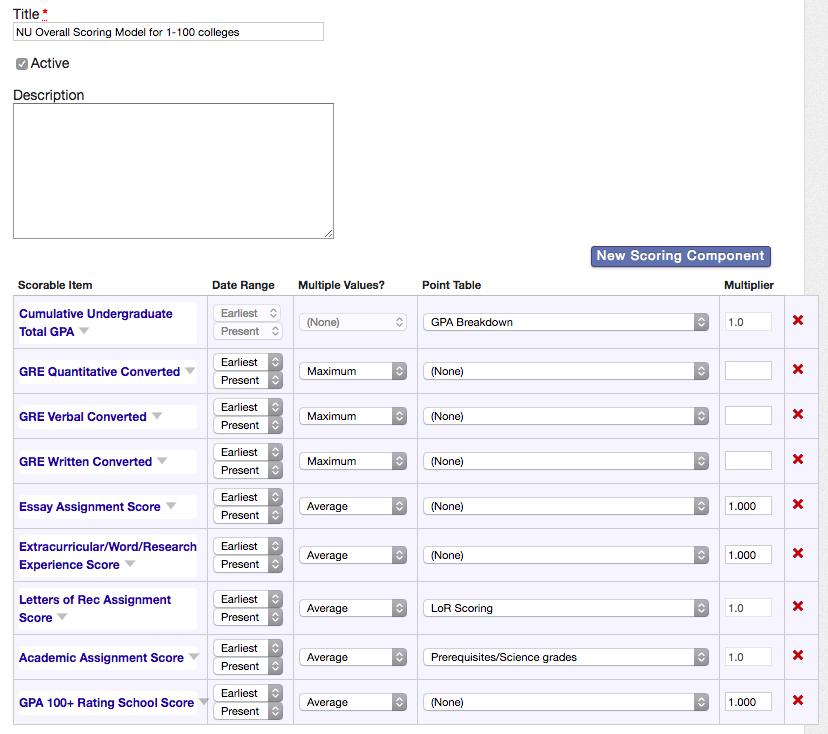Change Maximum dropdown for GRE Quantitative Converted

point(352,371)
